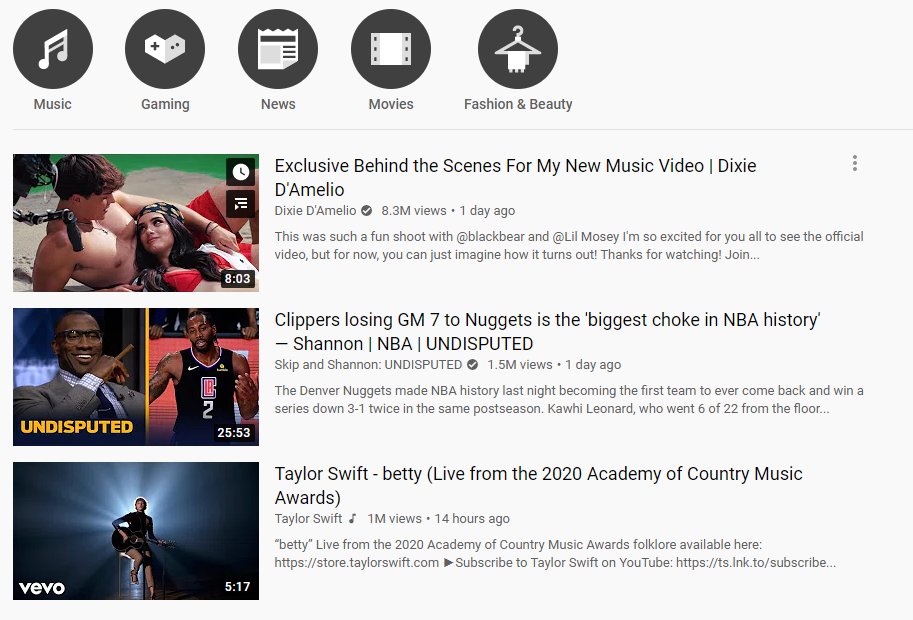Image resolution: width=913 pixels, height=620 pixels.
Task: Open Exclusive Behind the Scenes video title
Action: pos(515,178)
